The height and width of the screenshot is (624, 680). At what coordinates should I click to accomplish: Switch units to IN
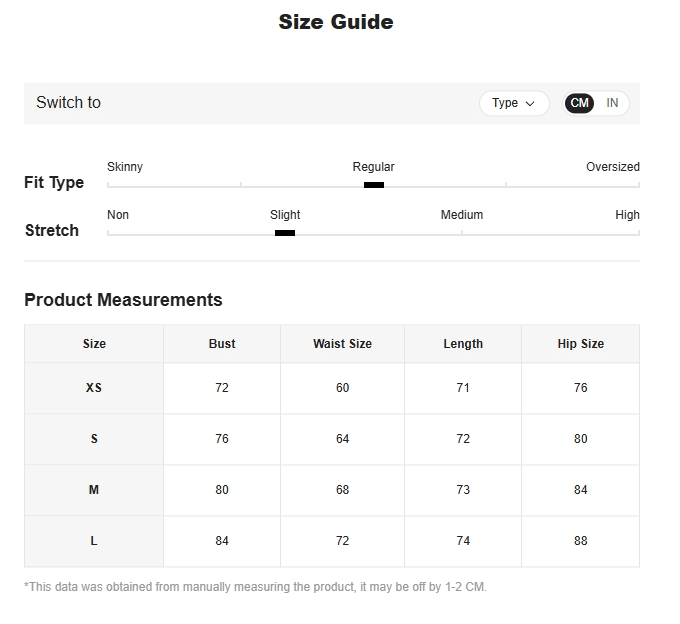612,103
